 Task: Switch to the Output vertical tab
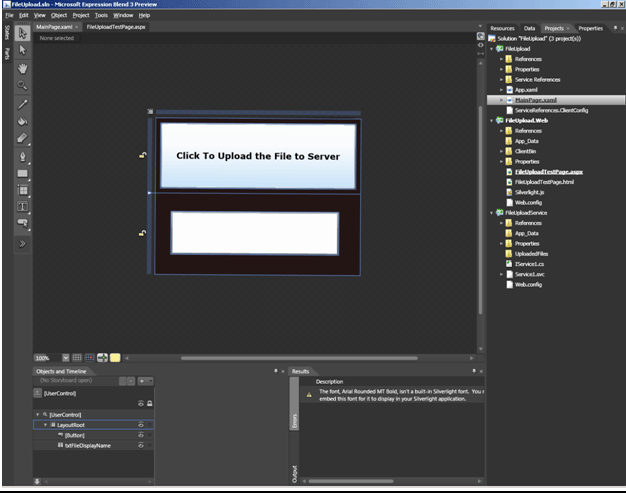[295, 474]
